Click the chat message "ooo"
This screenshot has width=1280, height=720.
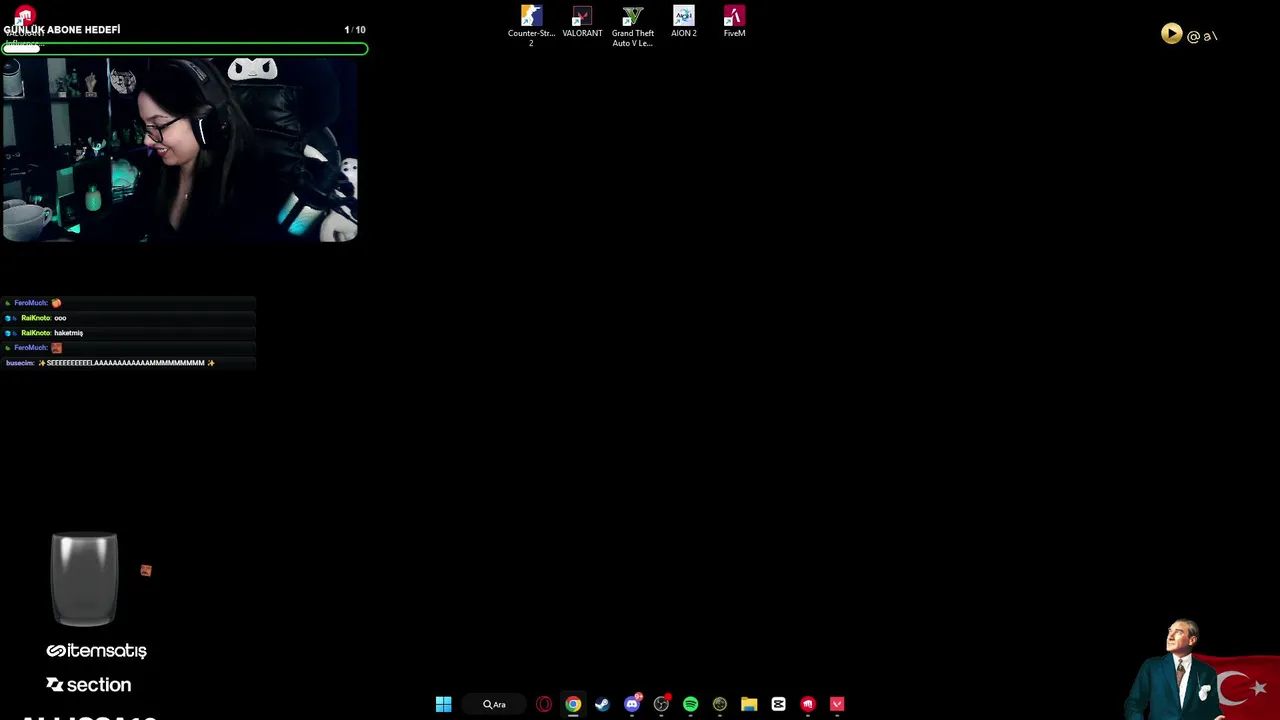(60, 318)
